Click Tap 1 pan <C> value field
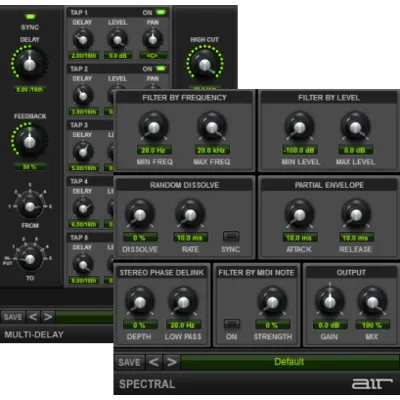This screenshot has height=400, width=400. [153, 56]
